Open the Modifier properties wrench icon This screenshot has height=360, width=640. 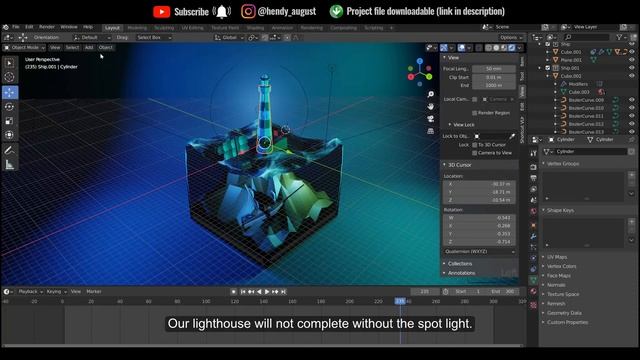[533, 236]
